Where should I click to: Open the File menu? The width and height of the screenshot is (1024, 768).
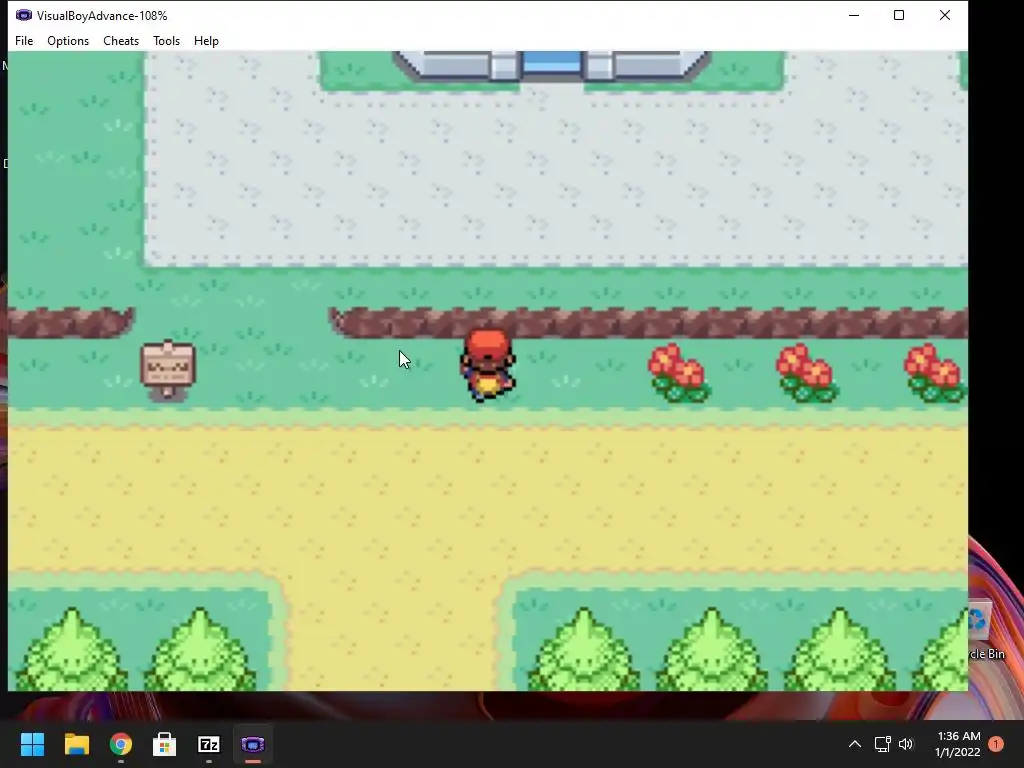click(x=24, y=40)
